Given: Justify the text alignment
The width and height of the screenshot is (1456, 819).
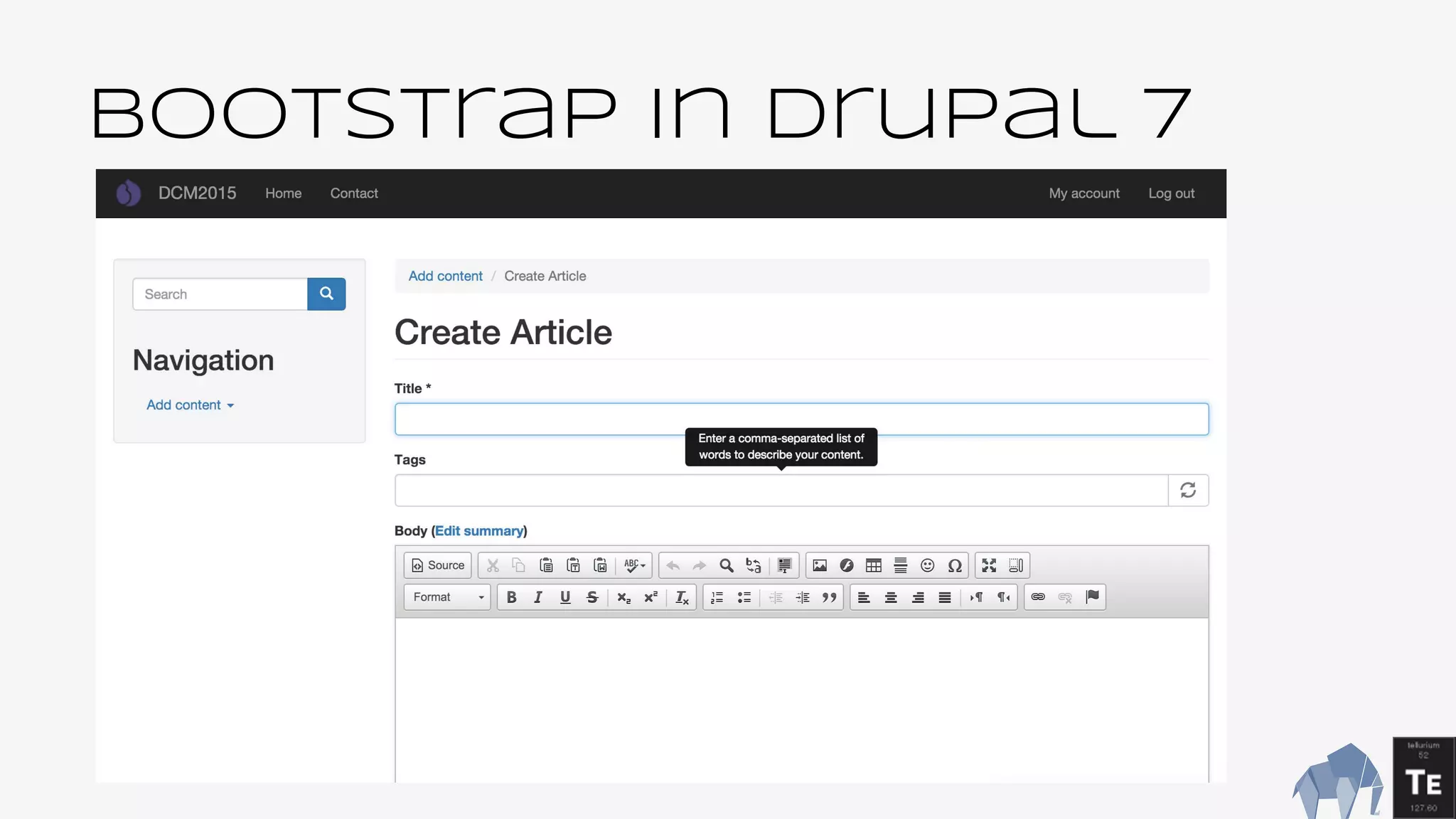Looking at the screenshot, I should coord(945,597).
